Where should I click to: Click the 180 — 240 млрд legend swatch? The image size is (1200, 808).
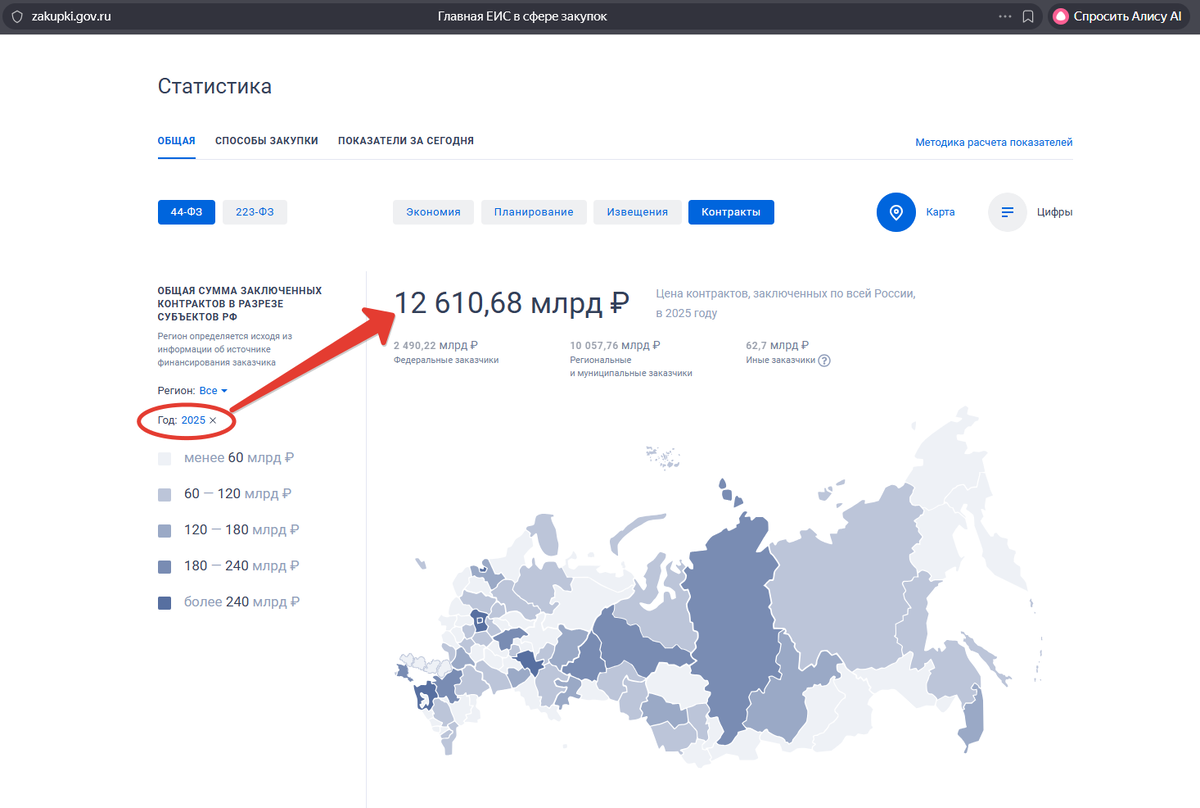(x=165, y=567)
